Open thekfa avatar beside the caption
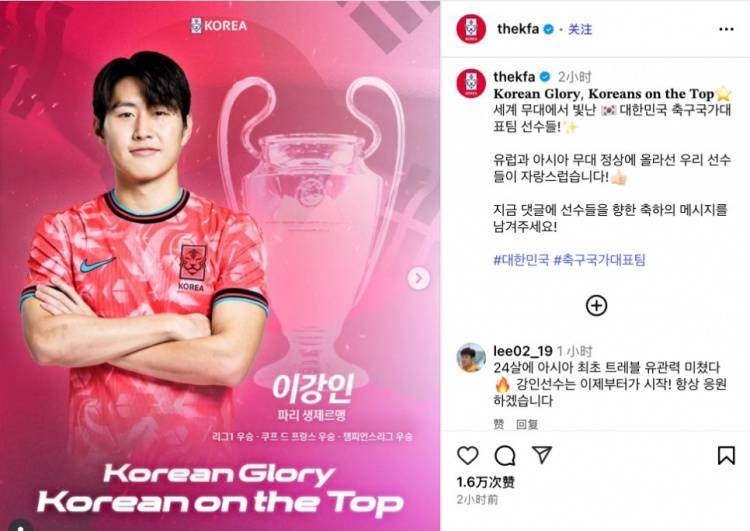The image size is (750, 531). point(471,83)
